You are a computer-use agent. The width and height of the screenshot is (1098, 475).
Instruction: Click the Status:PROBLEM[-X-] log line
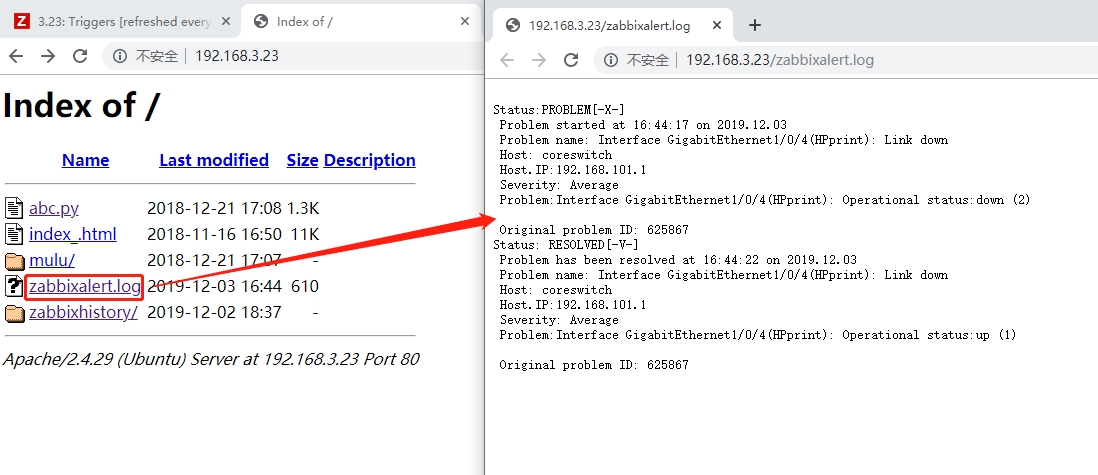tap(559, 110)
